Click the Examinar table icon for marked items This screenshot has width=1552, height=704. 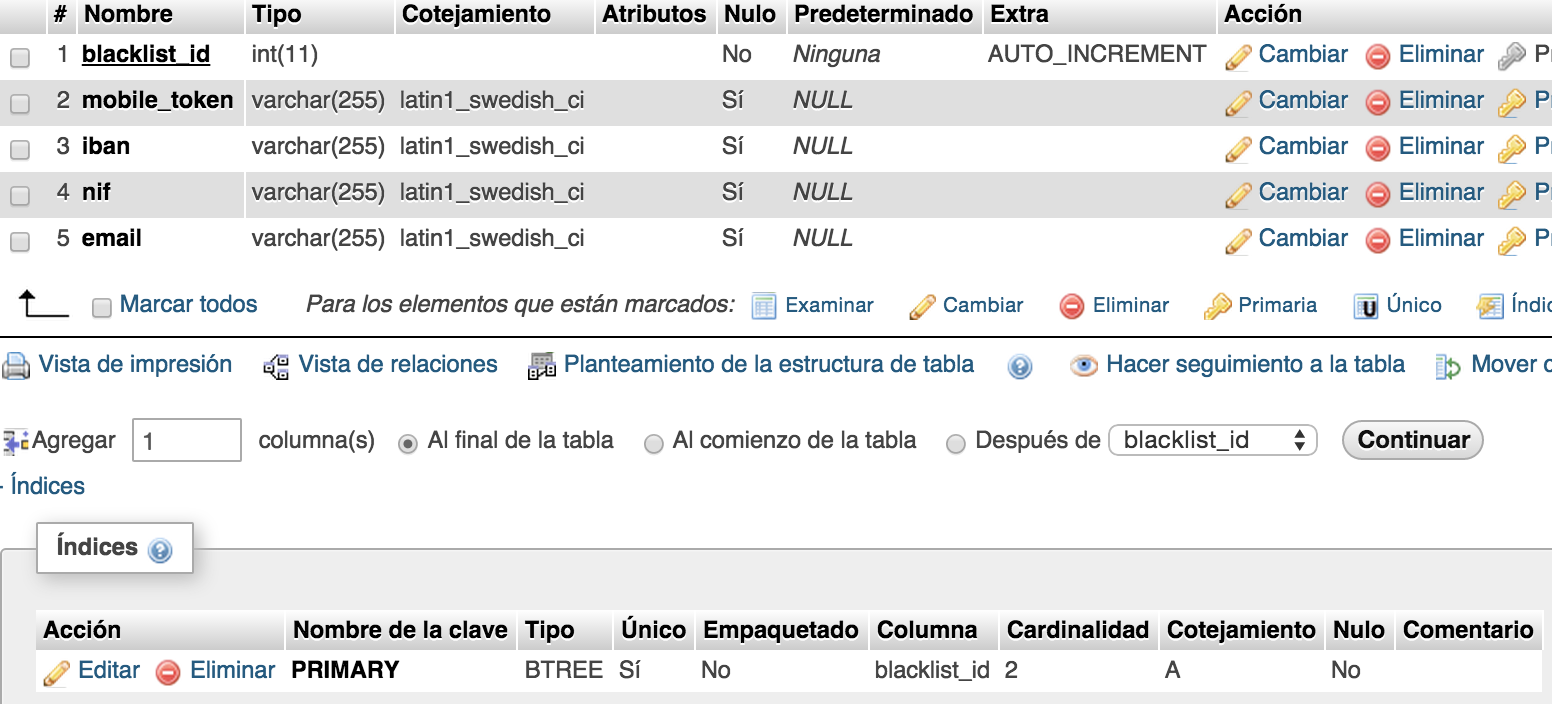coord(764,306)
